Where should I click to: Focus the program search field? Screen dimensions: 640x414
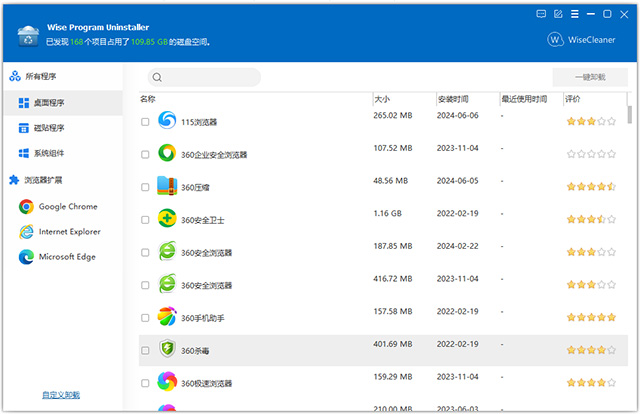click(x=204, y=77)
